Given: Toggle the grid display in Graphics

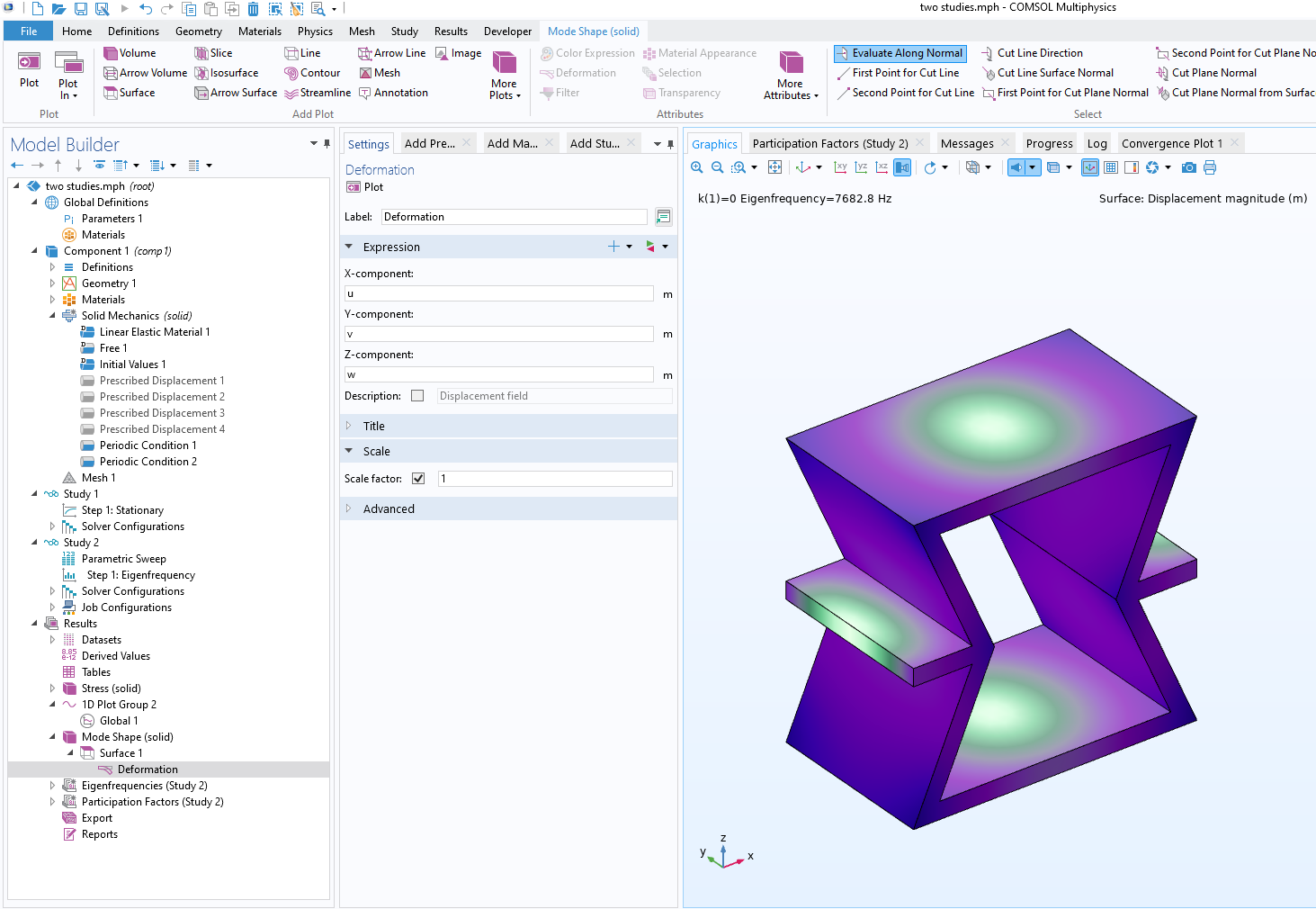Looking at the screenshot, I should [x=1111, y=167].
